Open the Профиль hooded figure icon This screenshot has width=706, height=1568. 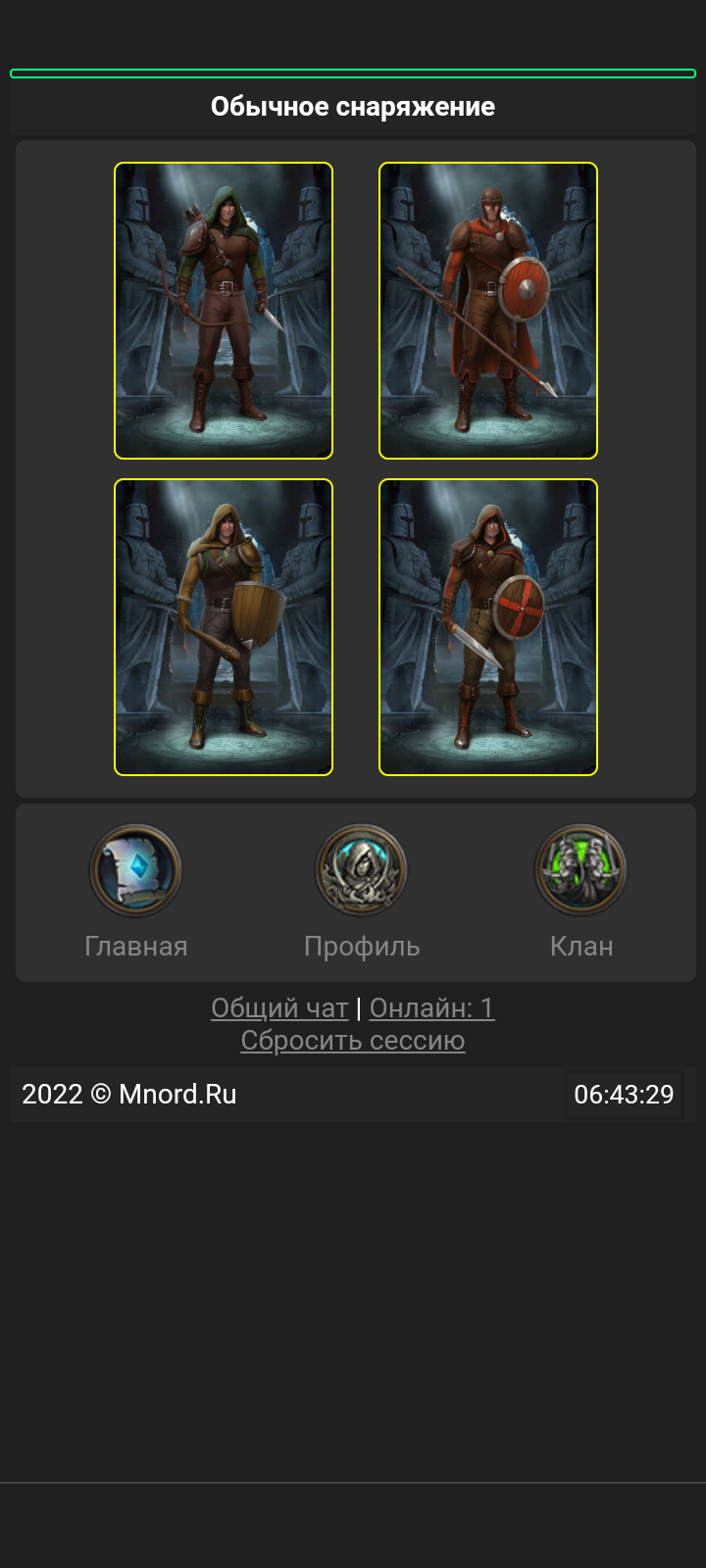point(361,869)
